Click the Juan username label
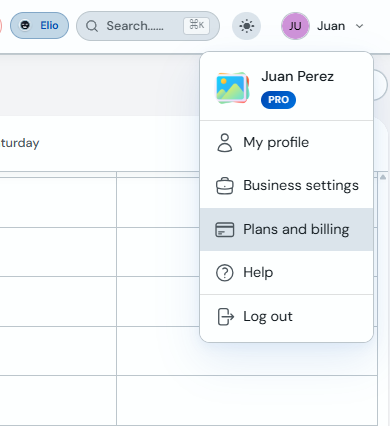 (x=331, y=26)
